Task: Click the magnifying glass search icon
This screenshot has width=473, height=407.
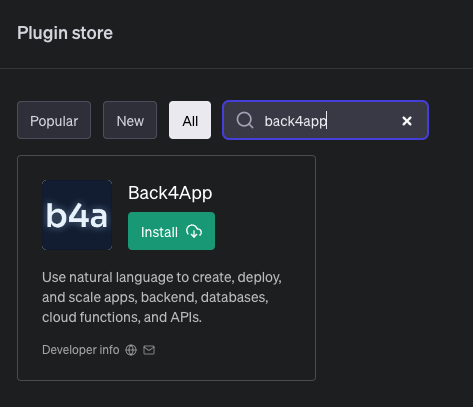Action: [x=245, y=120]
